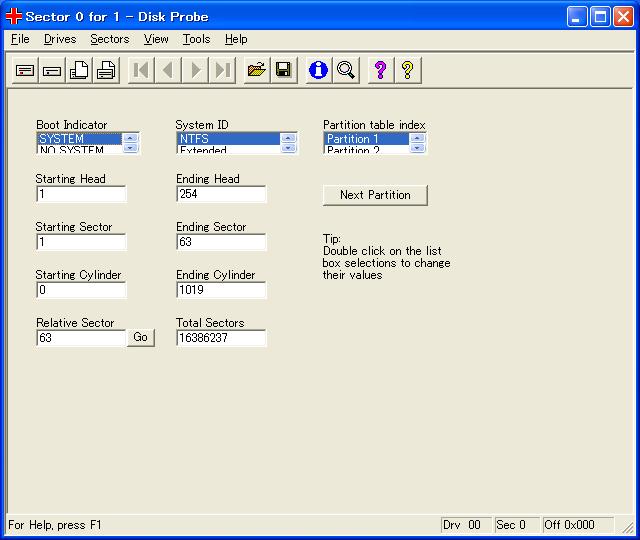Click the Starting Sector input field
The width and height of the screenshot is (640, 540).
[81, 242]
